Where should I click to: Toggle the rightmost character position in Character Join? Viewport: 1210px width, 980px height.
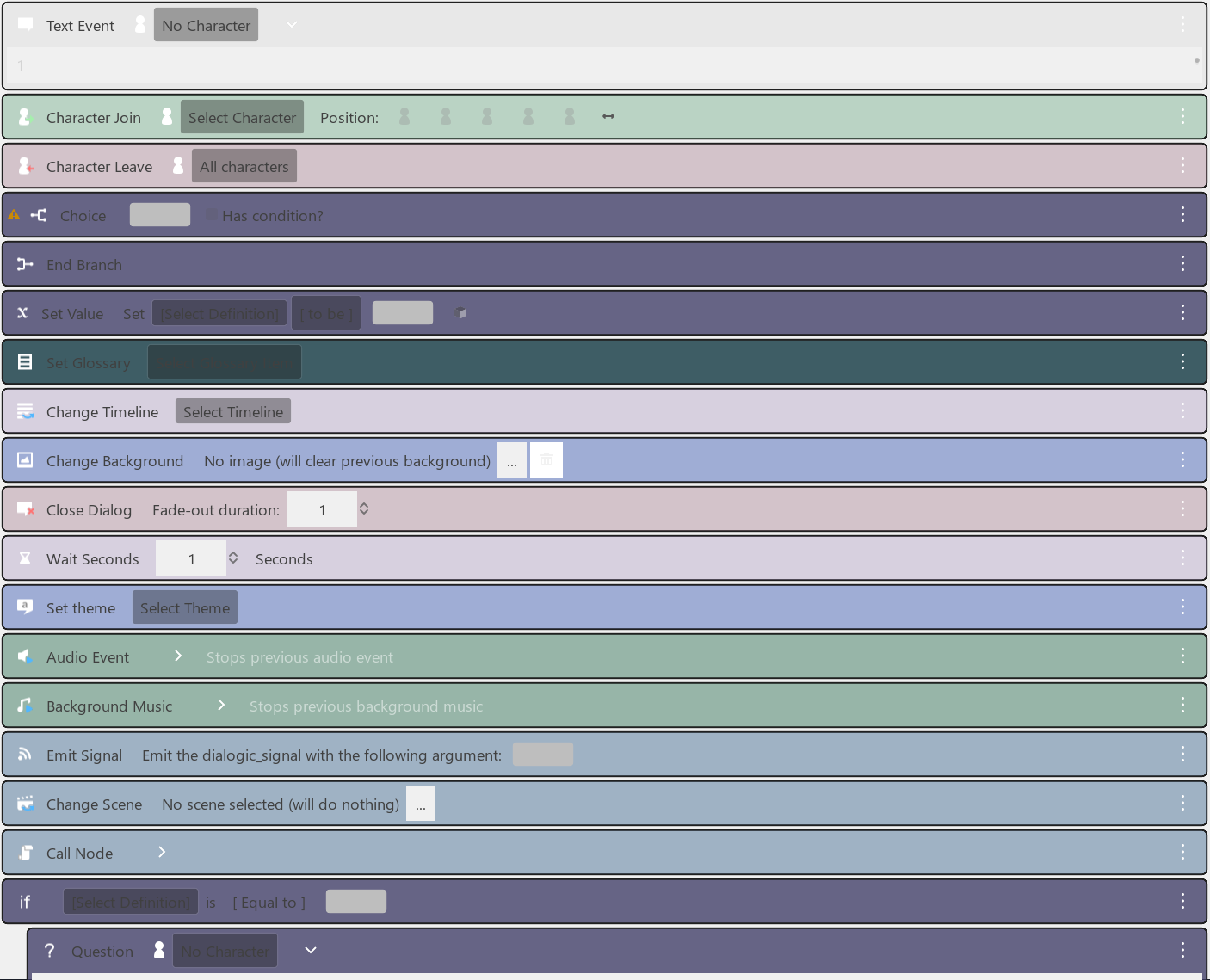pos(569,116)
